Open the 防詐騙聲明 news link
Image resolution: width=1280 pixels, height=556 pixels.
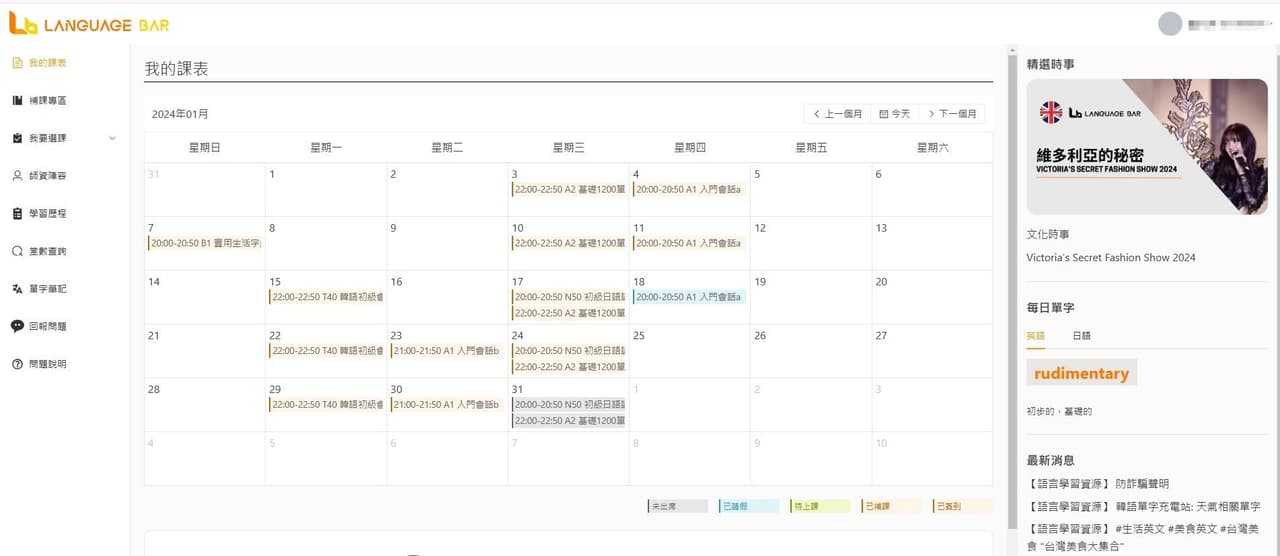[x=1141, y=484]
